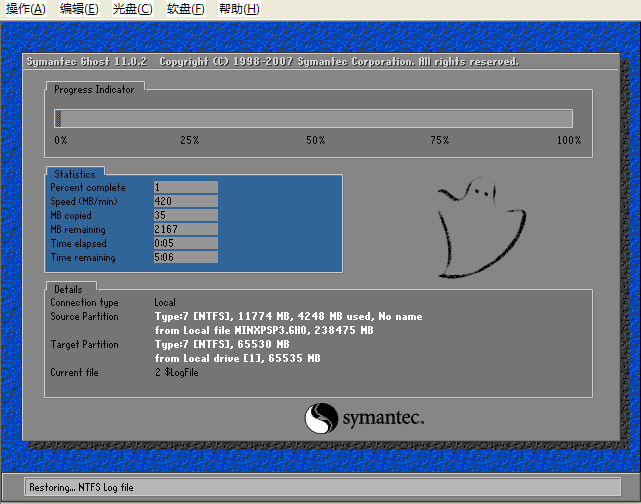The width and height of the screenshot is (641, 504).
Task: Click the 25% progress marker
Action: pos(190,140)
